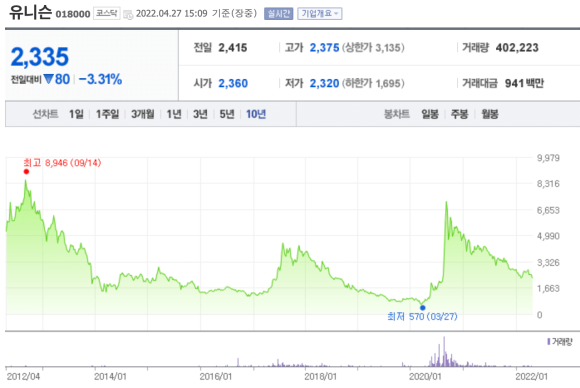Click the 코스닥 market badge
The height and width of the screenshot is (388, 580).
pos(107,13)
